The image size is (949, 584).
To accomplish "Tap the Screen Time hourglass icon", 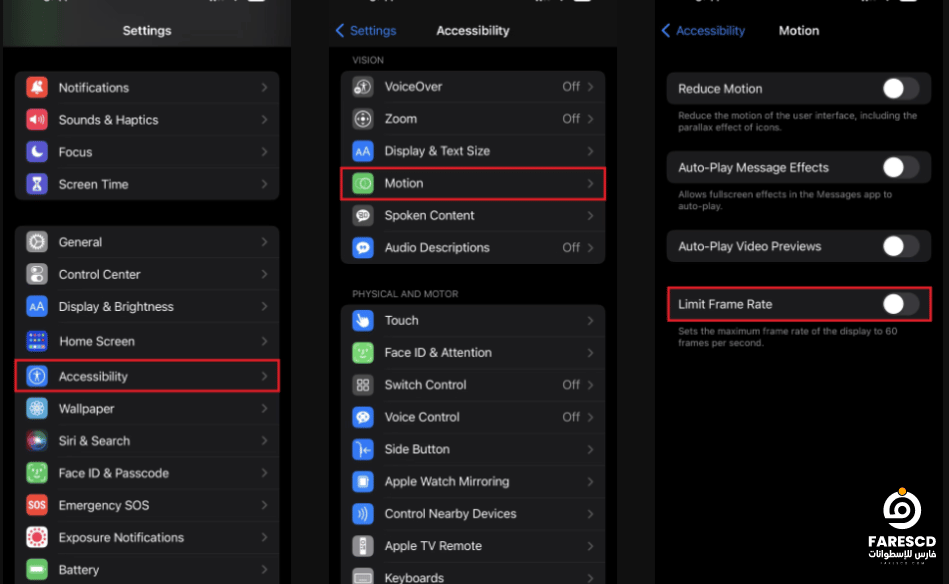I will 37,184.
